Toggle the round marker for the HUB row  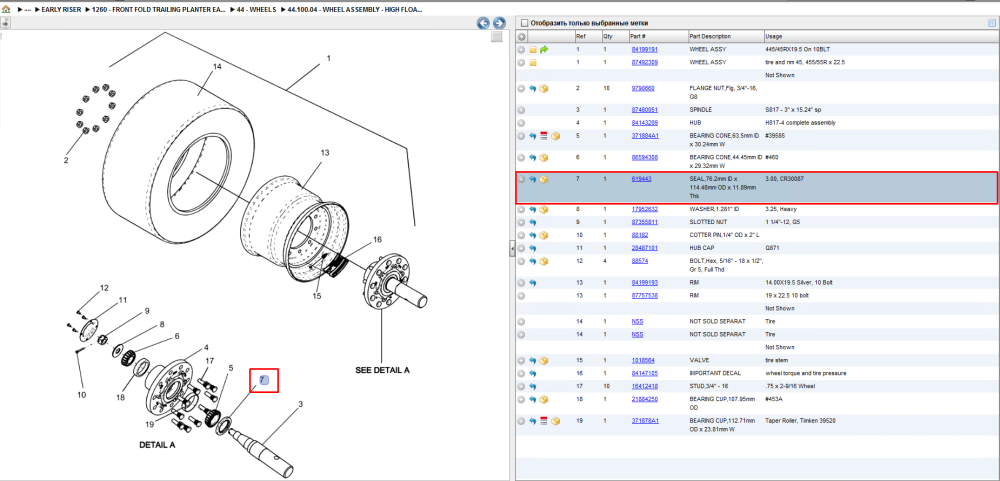pos(522,122)
